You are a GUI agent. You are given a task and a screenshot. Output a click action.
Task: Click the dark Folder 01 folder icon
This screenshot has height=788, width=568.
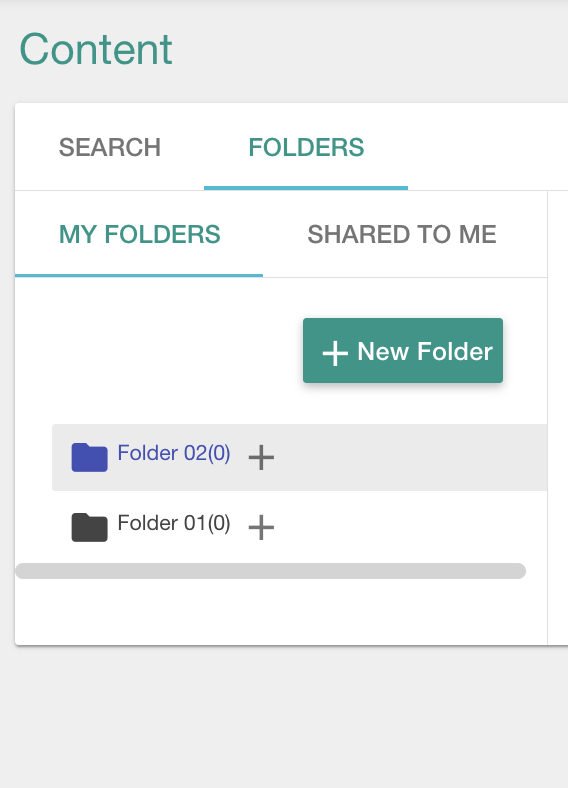pyautogui.click(x=89, y=527)
